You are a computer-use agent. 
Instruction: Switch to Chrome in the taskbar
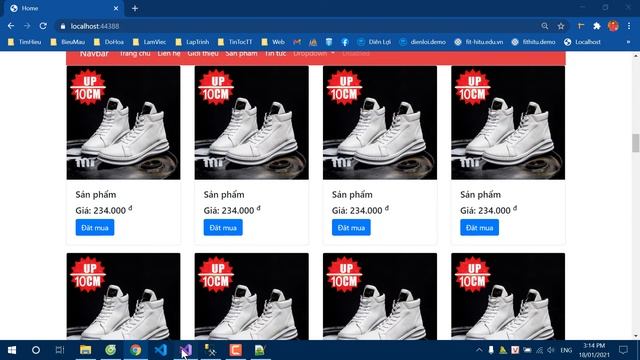pos(136,350)
